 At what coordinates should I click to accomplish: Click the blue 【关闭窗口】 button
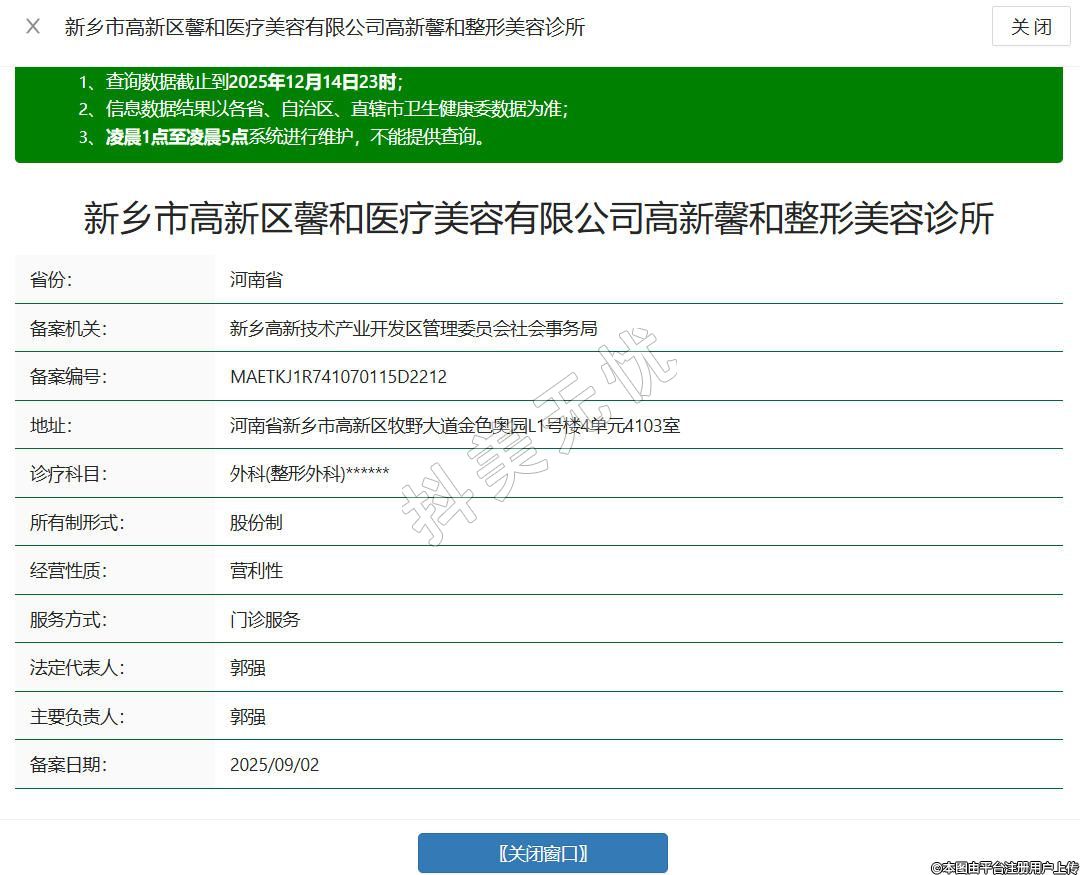tap(542, 853)
